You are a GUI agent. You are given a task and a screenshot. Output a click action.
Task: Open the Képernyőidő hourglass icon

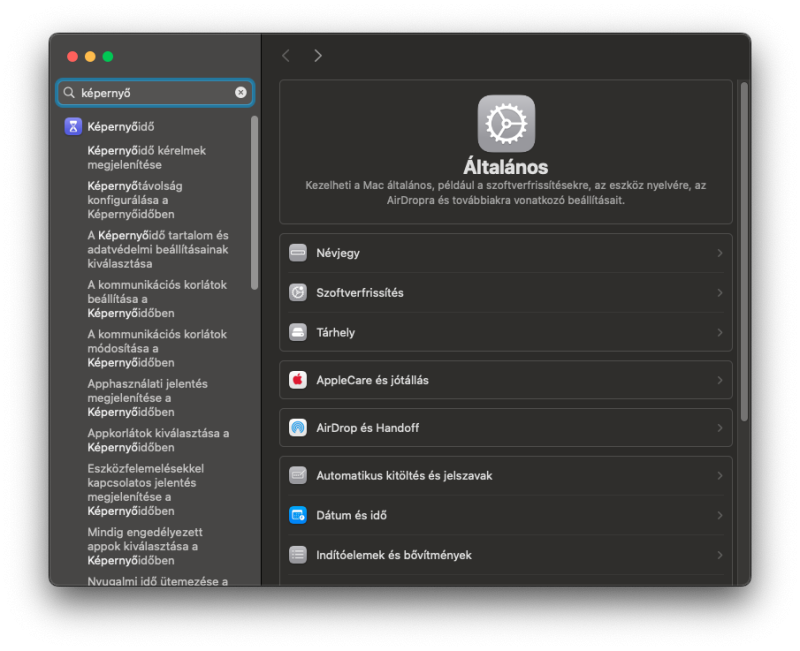click(x=73, y=126)
